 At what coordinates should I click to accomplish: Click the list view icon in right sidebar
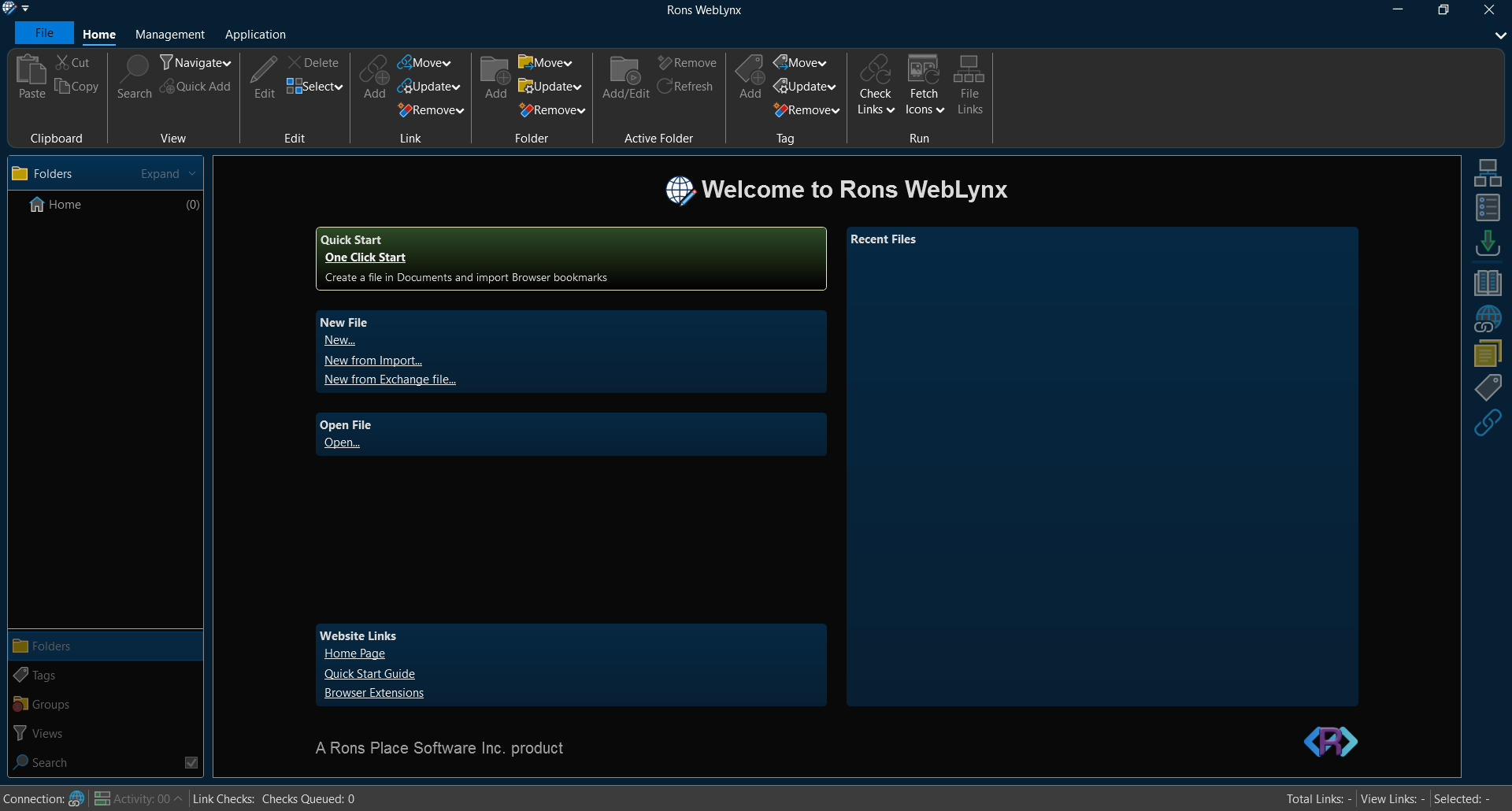pos(1488,209)
